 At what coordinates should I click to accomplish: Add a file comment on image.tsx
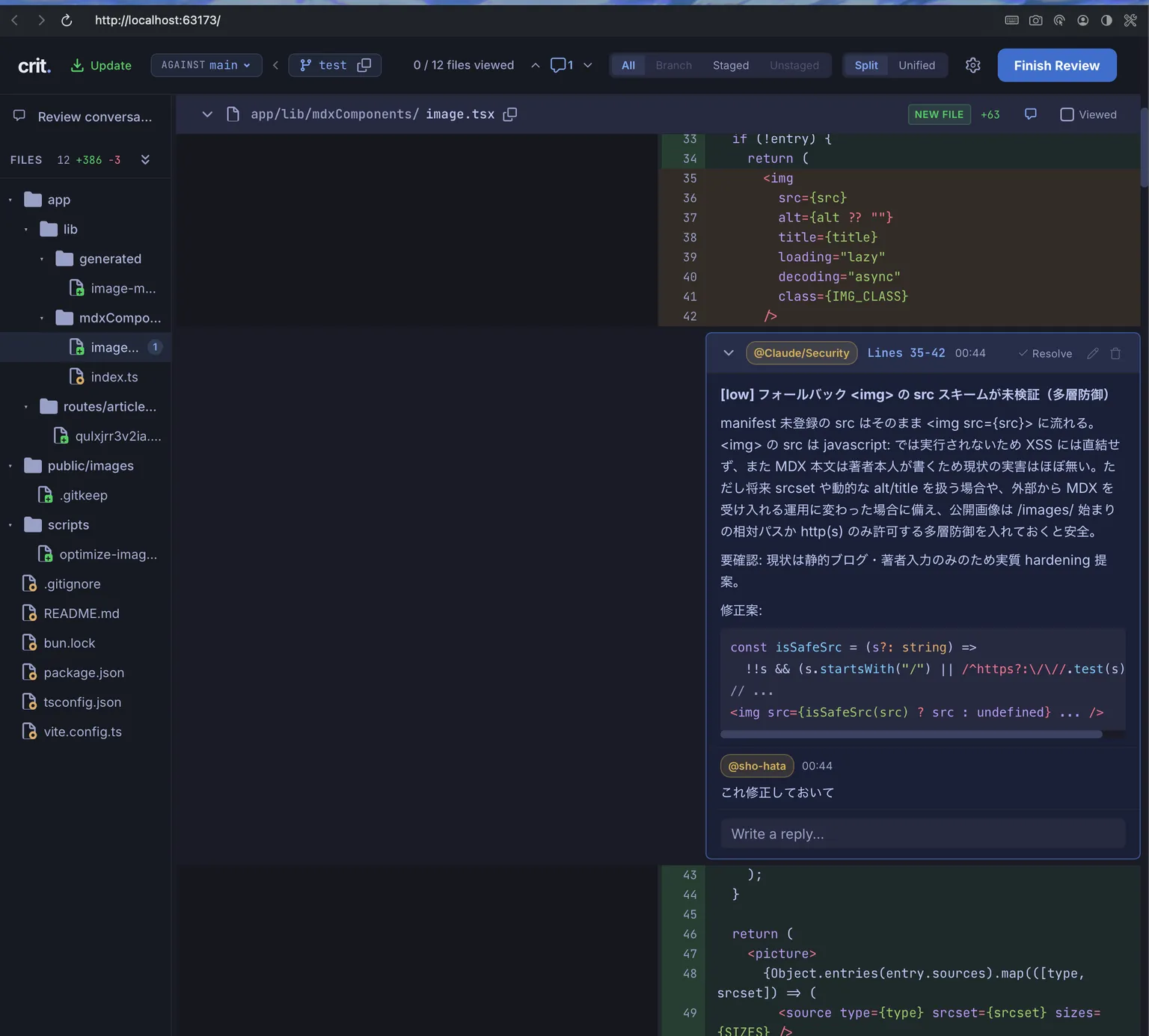1030,114
